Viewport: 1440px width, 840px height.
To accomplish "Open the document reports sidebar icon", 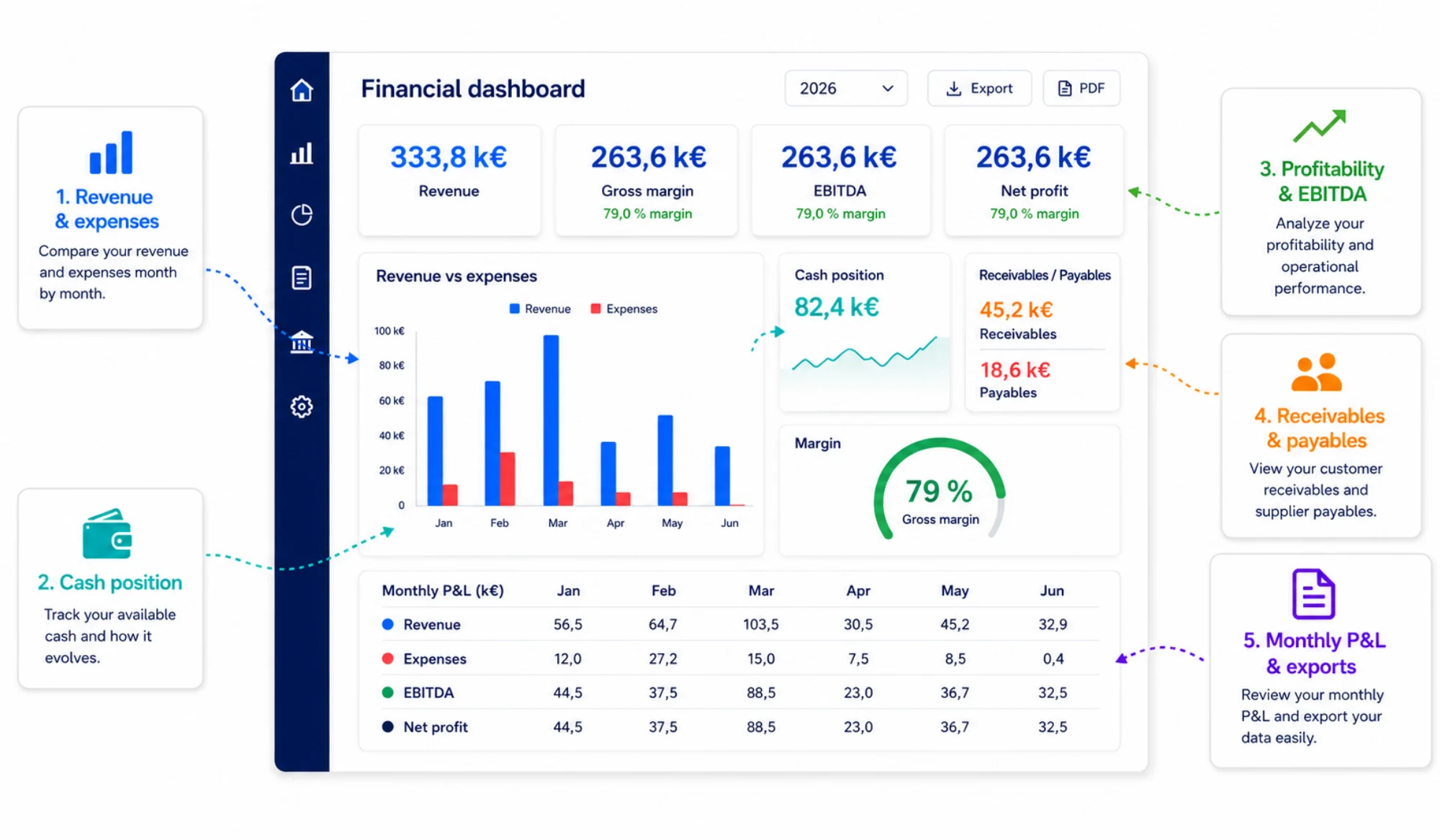I will [302, 277].
